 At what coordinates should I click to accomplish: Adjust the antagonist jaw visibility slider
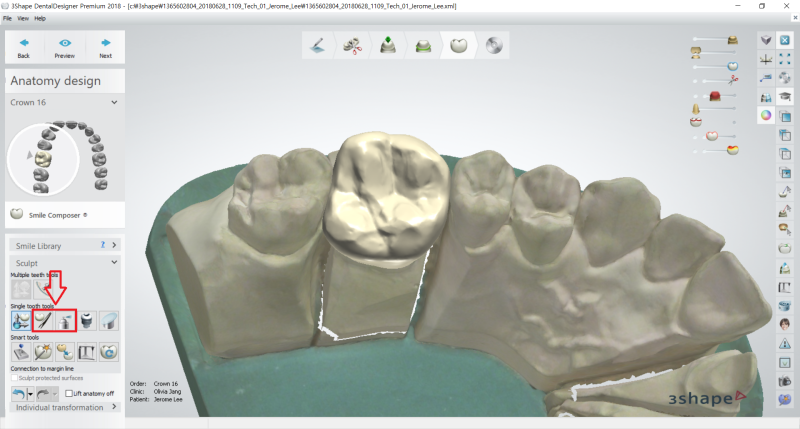pos(695,52)
